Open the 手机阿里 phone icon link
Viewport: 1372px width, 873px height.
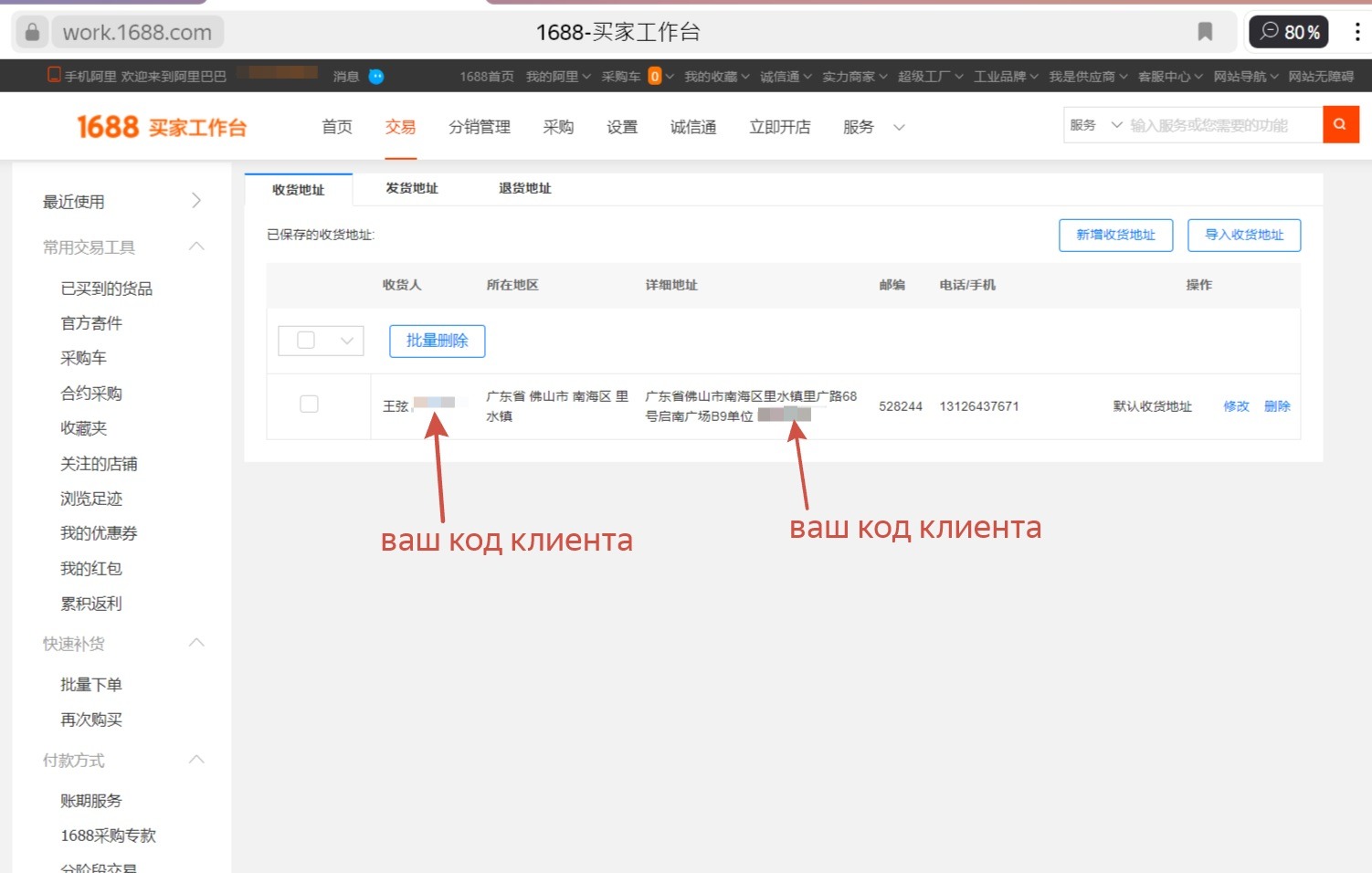(x=54, y=75)
